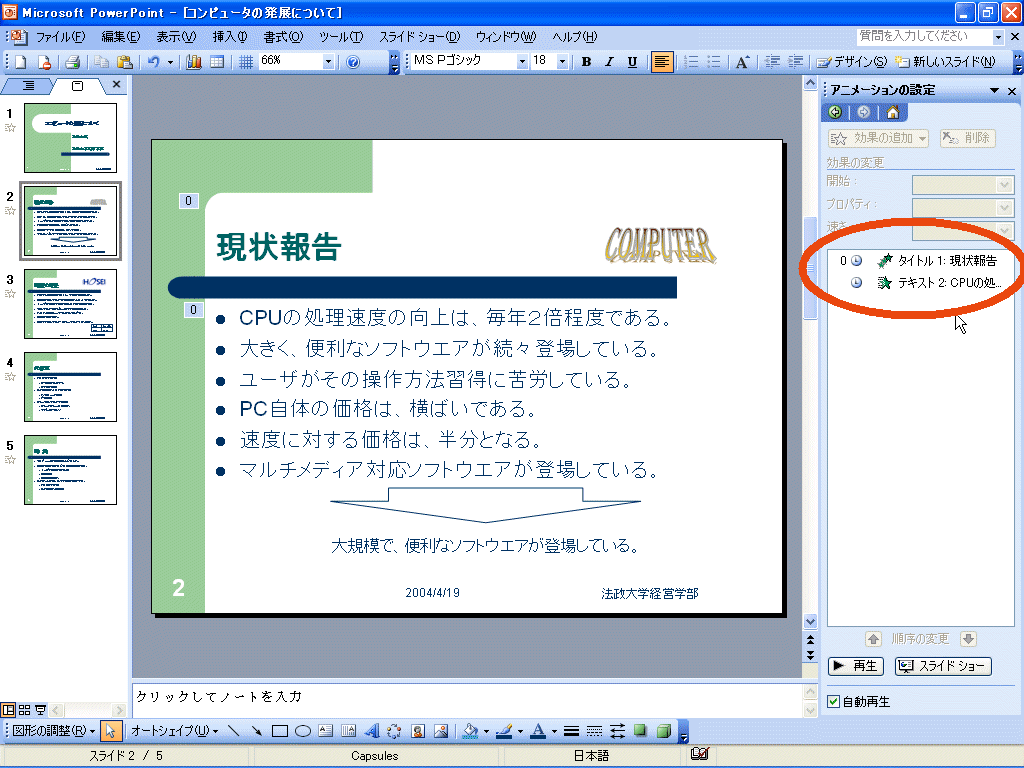This screenshot has width=1024, height=768.
Task: Open the 編集(E) menu
Action: click(121, 37)
